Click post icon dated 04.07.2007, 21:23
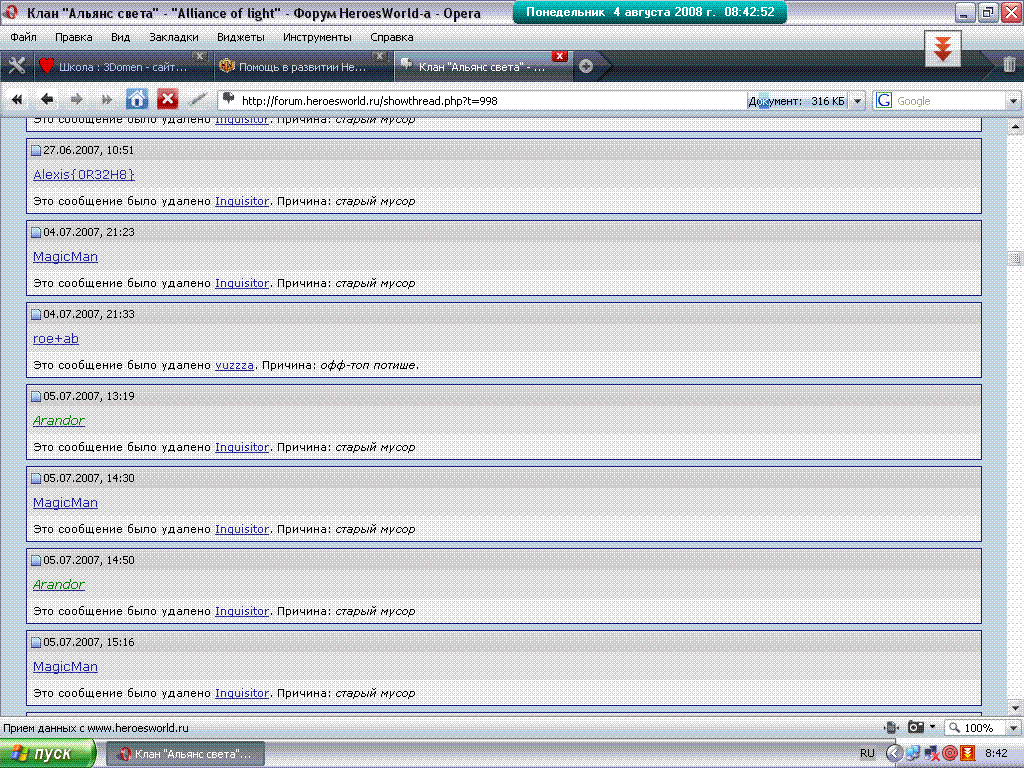 [x=36, y=232]
